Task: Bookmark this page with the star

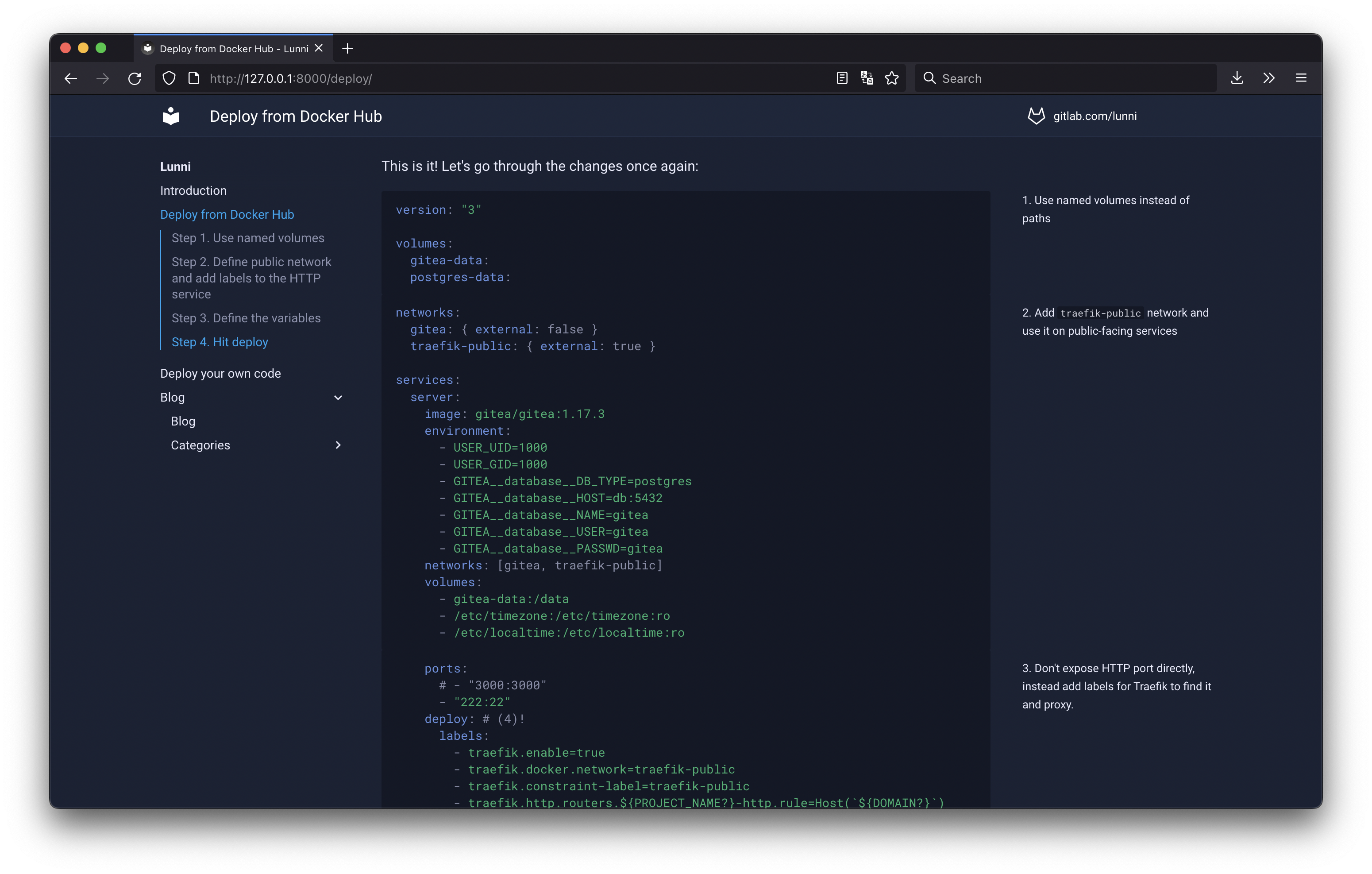Action: click(x=892, y=78)
